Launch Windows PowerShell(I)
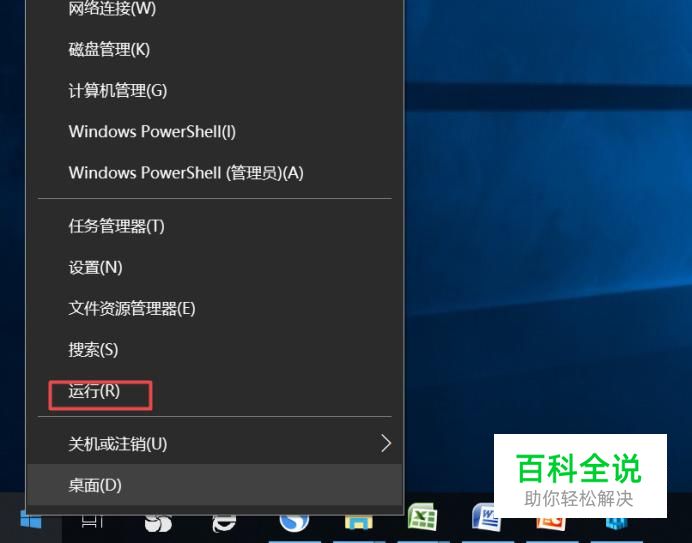 [214, 132]
